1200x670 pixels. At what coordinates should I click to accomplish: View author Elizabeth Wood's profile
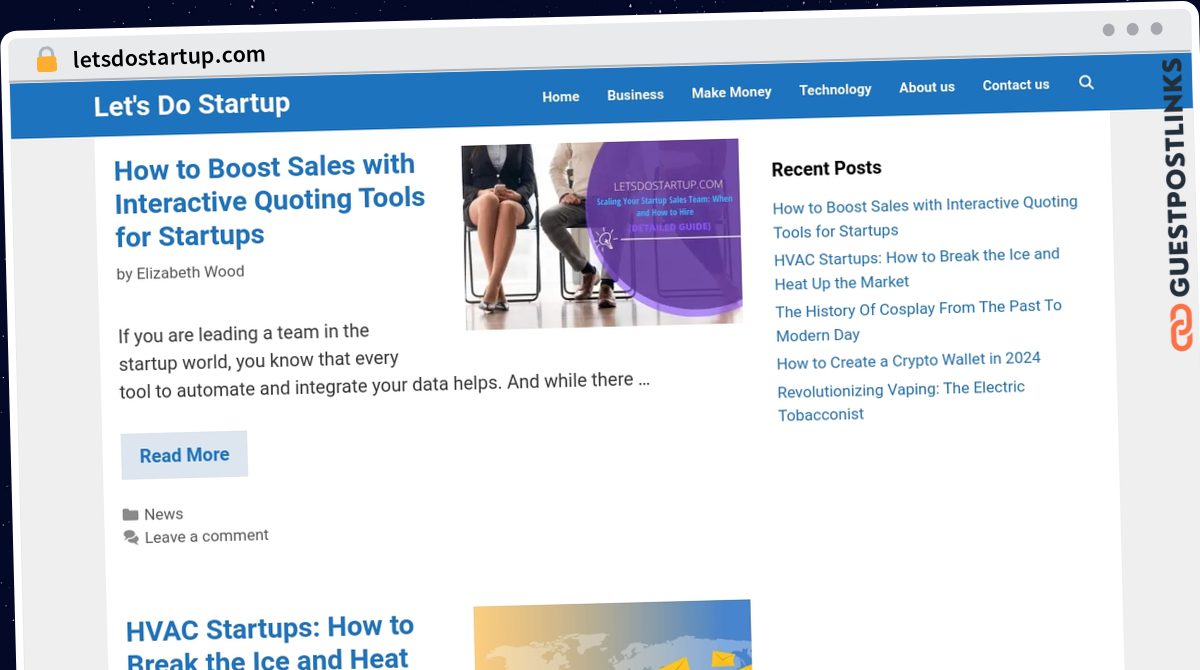pyautogui.click(x=190, y=272)
